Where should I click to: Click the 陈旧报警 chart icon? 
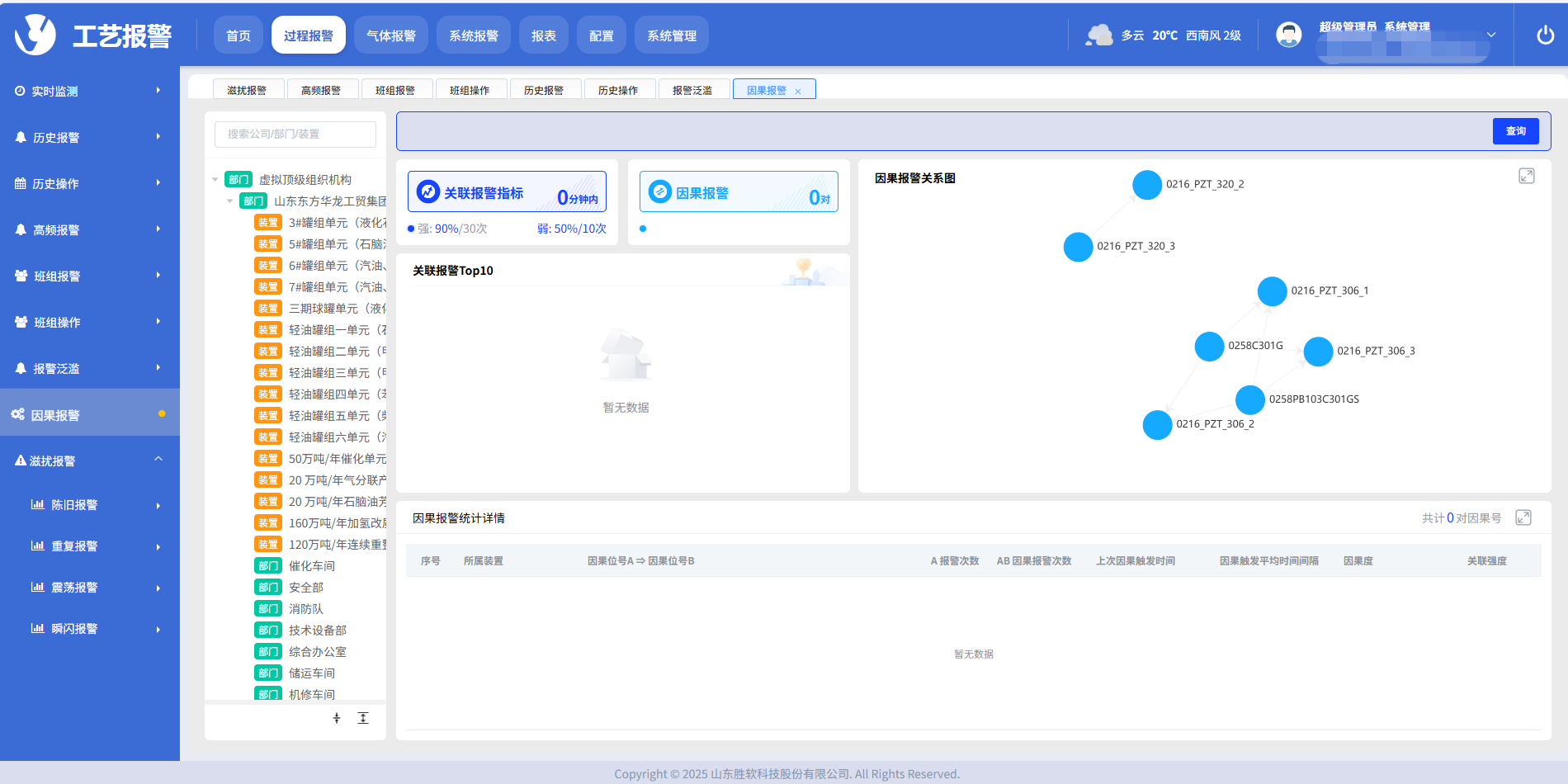pyautogui.click(x=37, y=504)
